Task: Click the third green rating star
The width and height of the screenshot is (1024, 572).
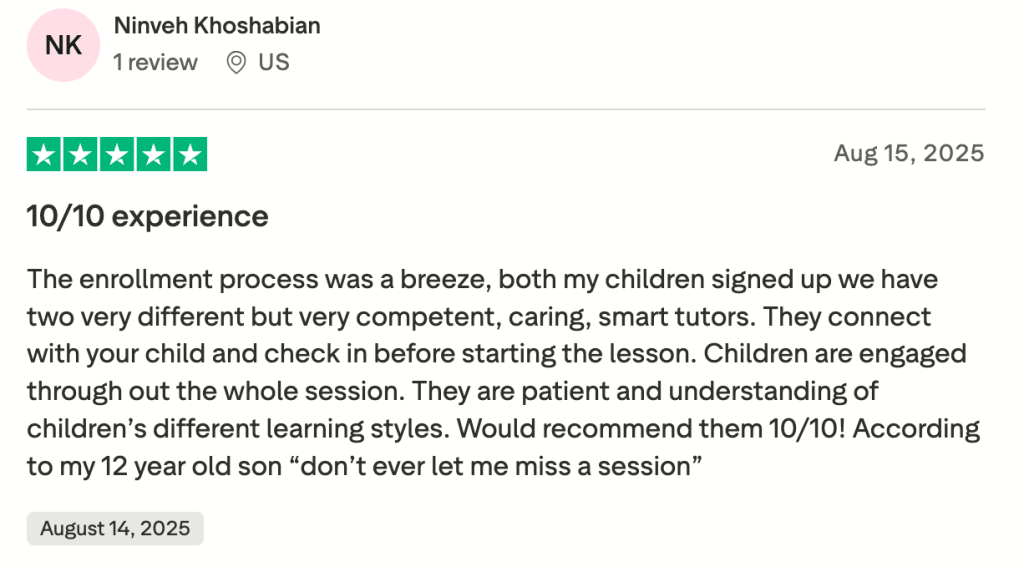Action: [117, 155]
